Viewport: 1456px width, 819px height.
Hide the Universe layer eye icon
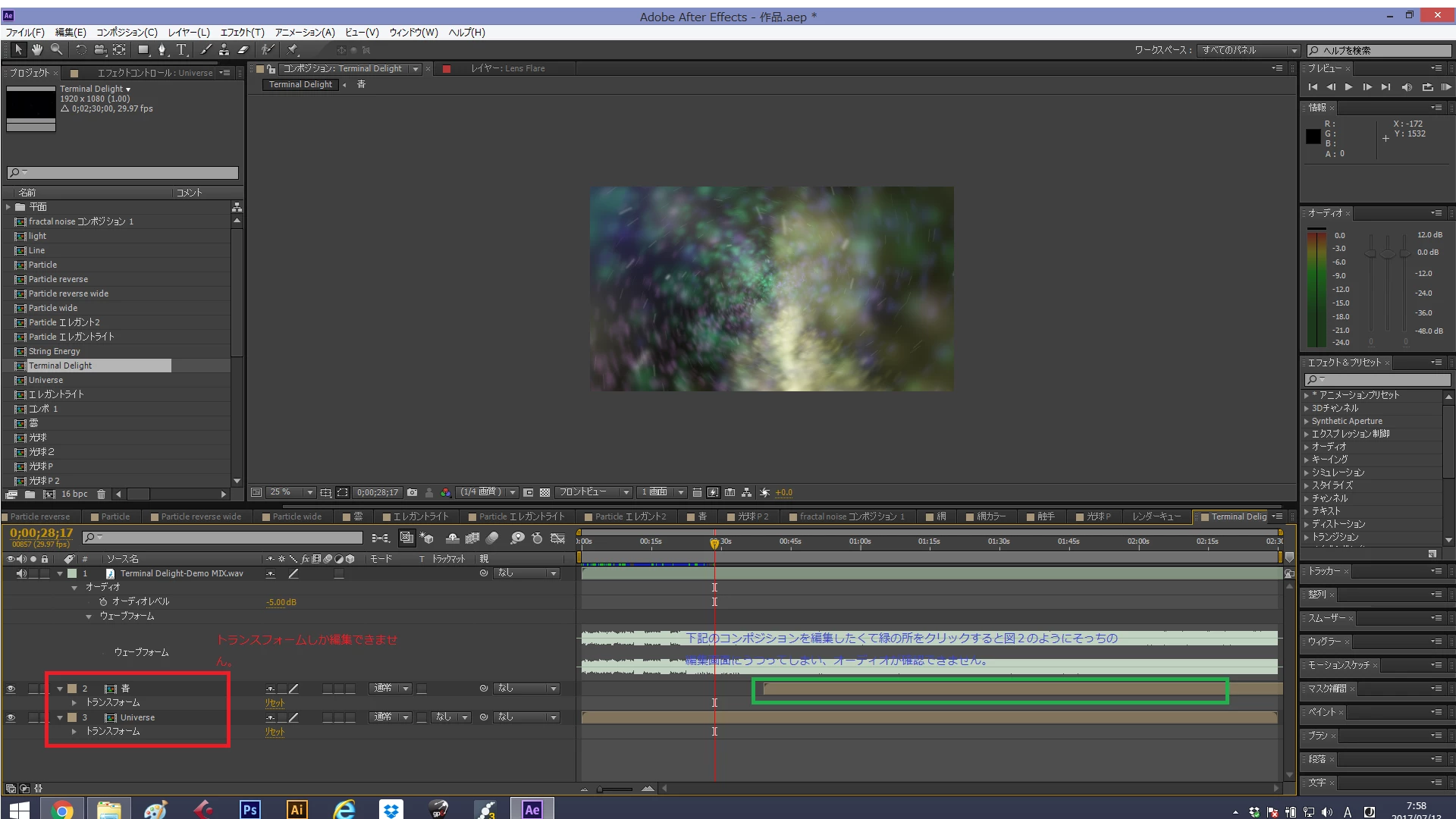pyautogui.click(x=11, y=717)
